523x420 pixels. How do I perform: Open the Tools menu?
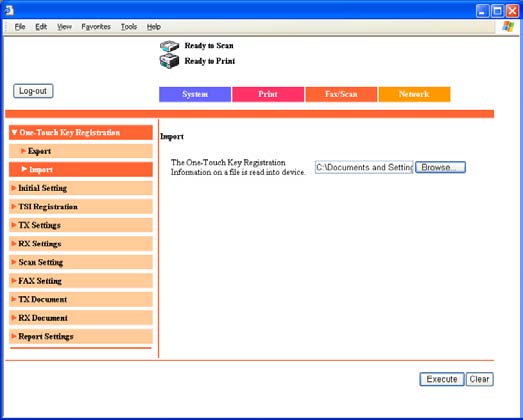(x=129, y=27)
